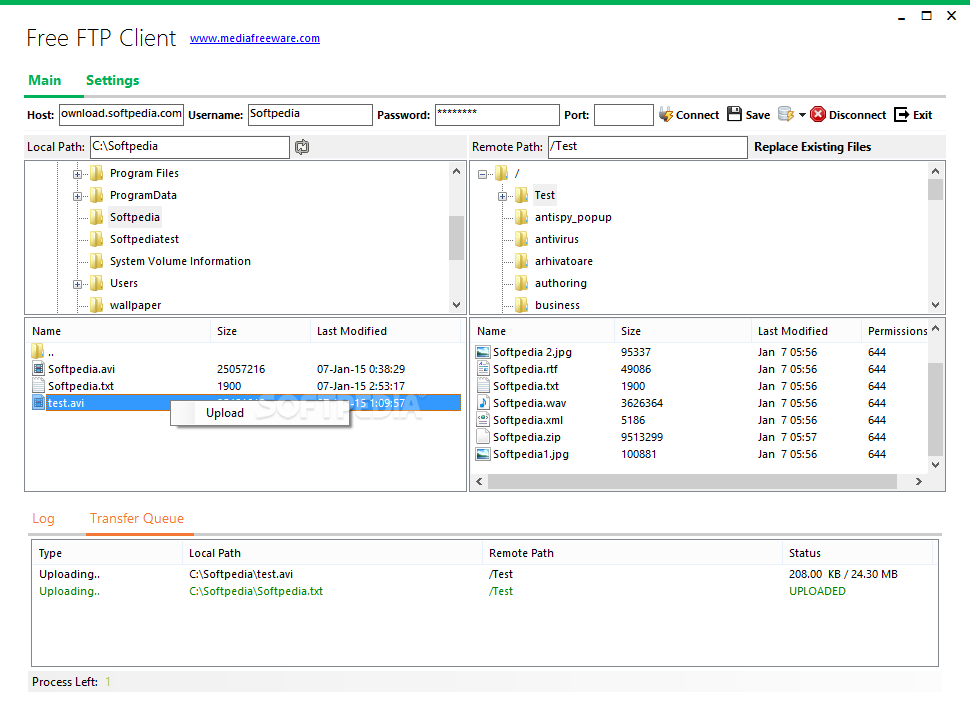Image resolution: width=970 pixels, height=720 pixels.
Task: Click the local folder tree scrollbar thumb
Action: point(457,238)
